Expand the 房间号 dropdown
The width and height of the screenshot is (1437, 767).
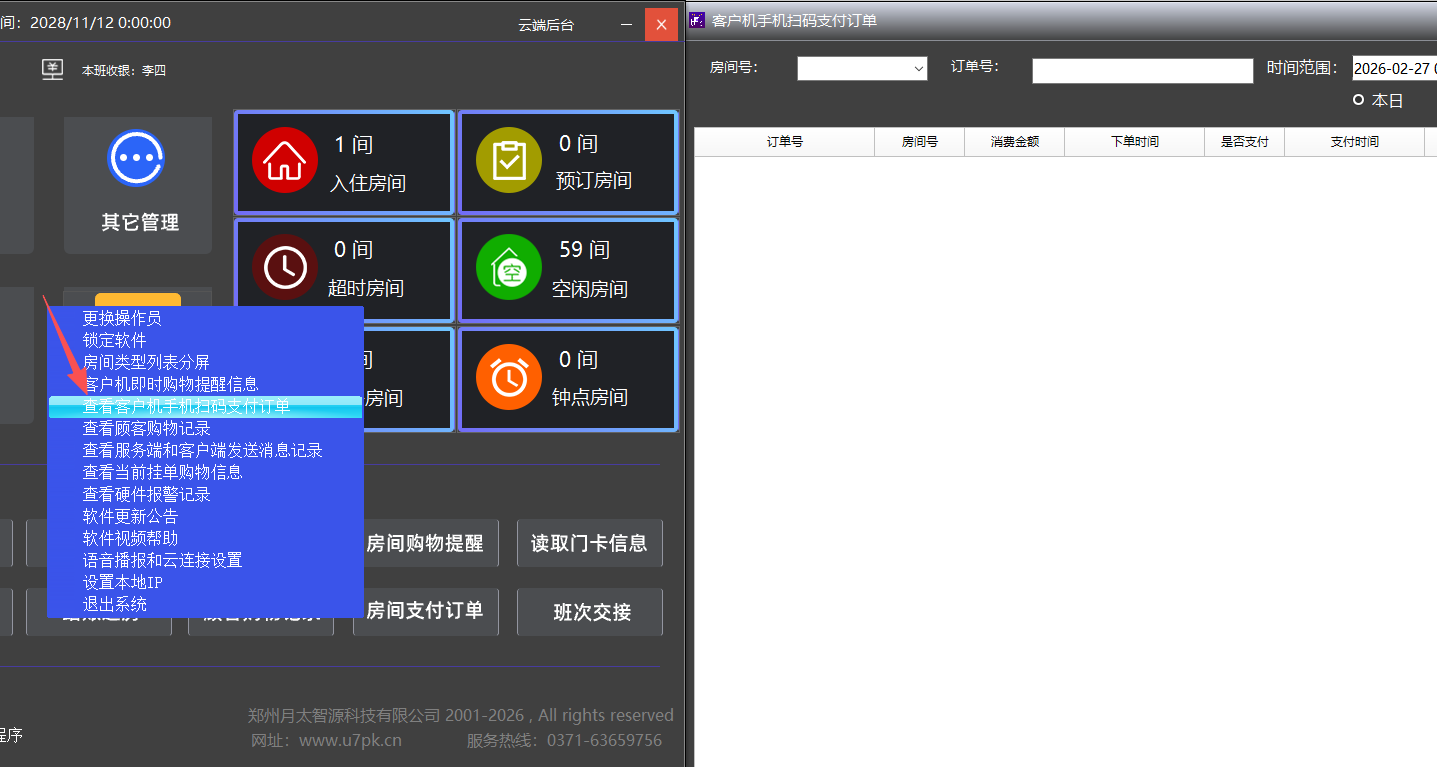tap(918, 69)
